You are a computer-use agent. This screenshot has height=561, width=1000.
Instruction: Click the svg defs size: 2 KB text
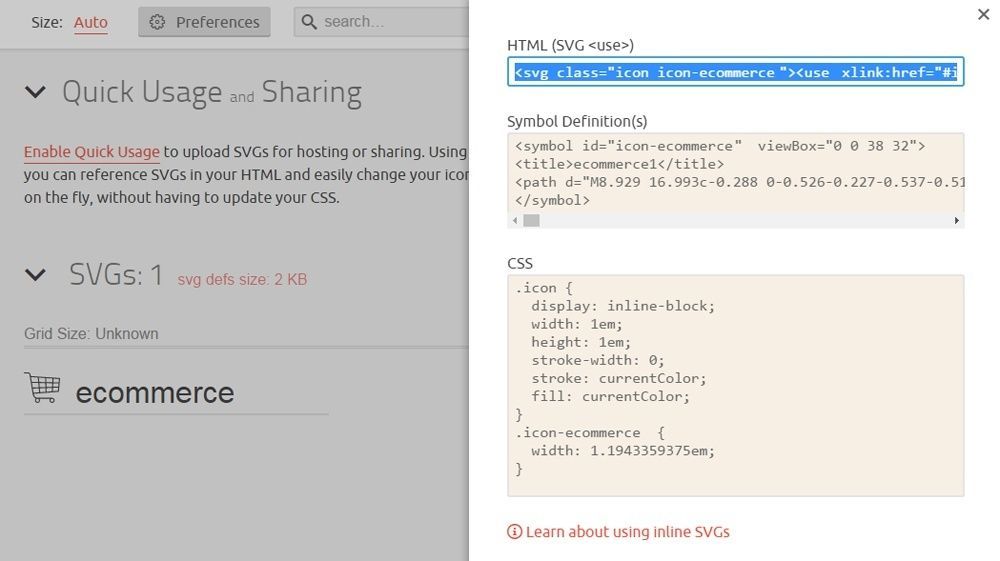pos(242,279)
